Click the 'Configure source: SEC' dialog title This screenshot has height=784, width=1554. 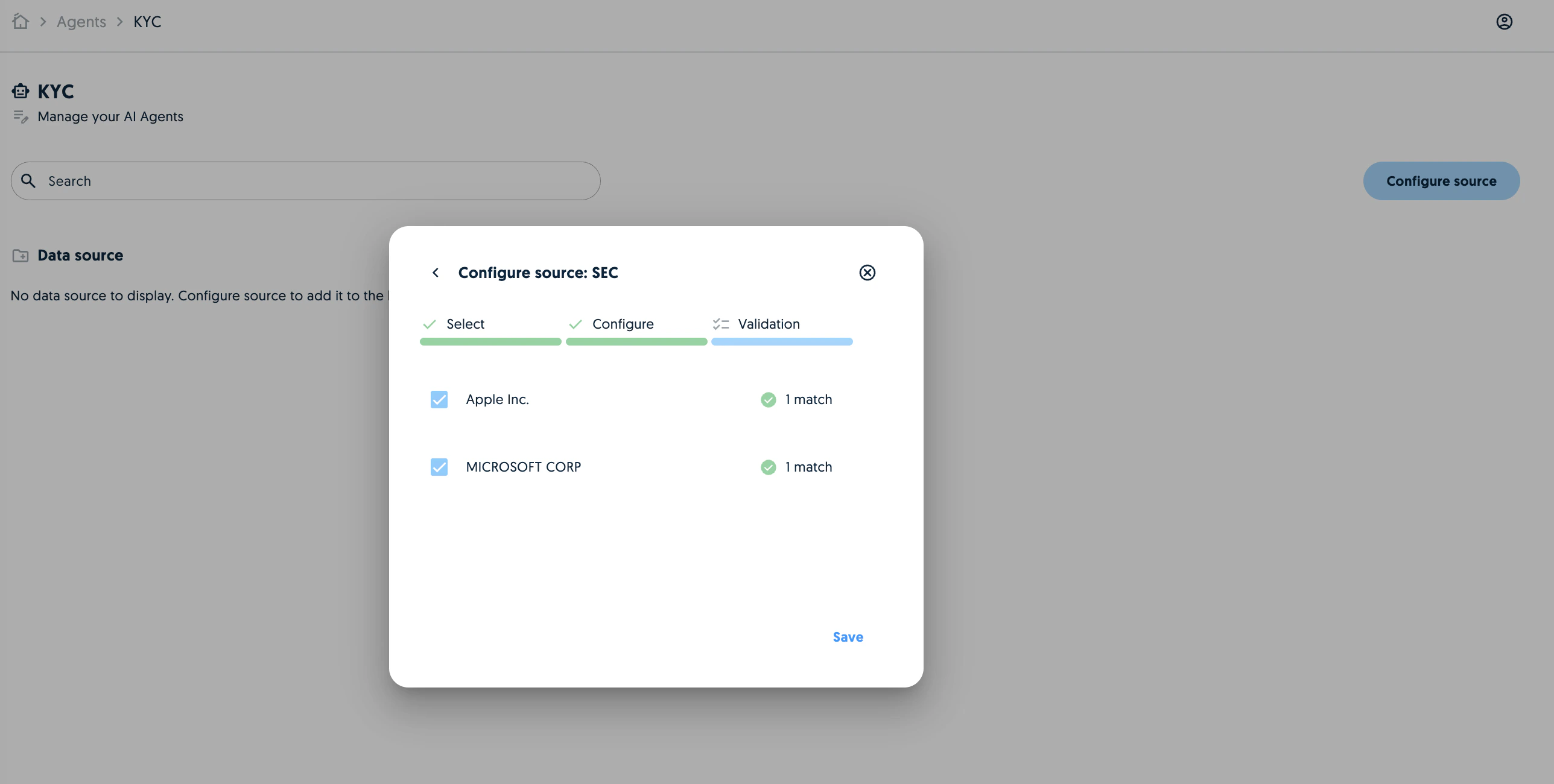(538, 273)
